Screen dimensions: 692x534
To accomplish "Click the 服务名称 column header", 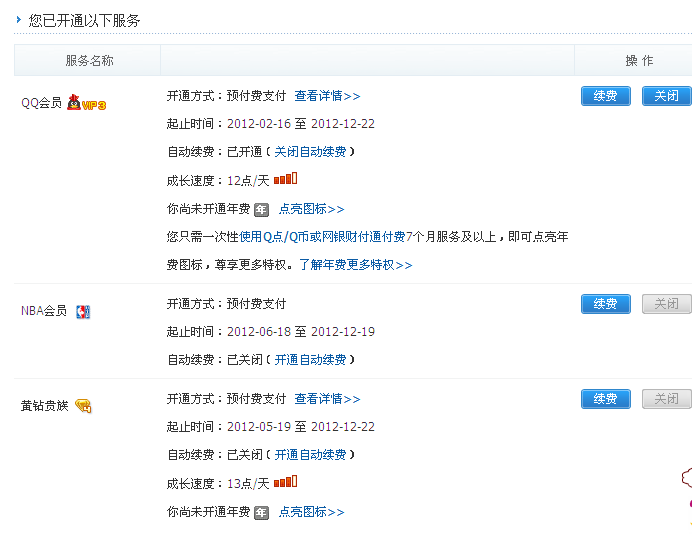I will (90, 60).
